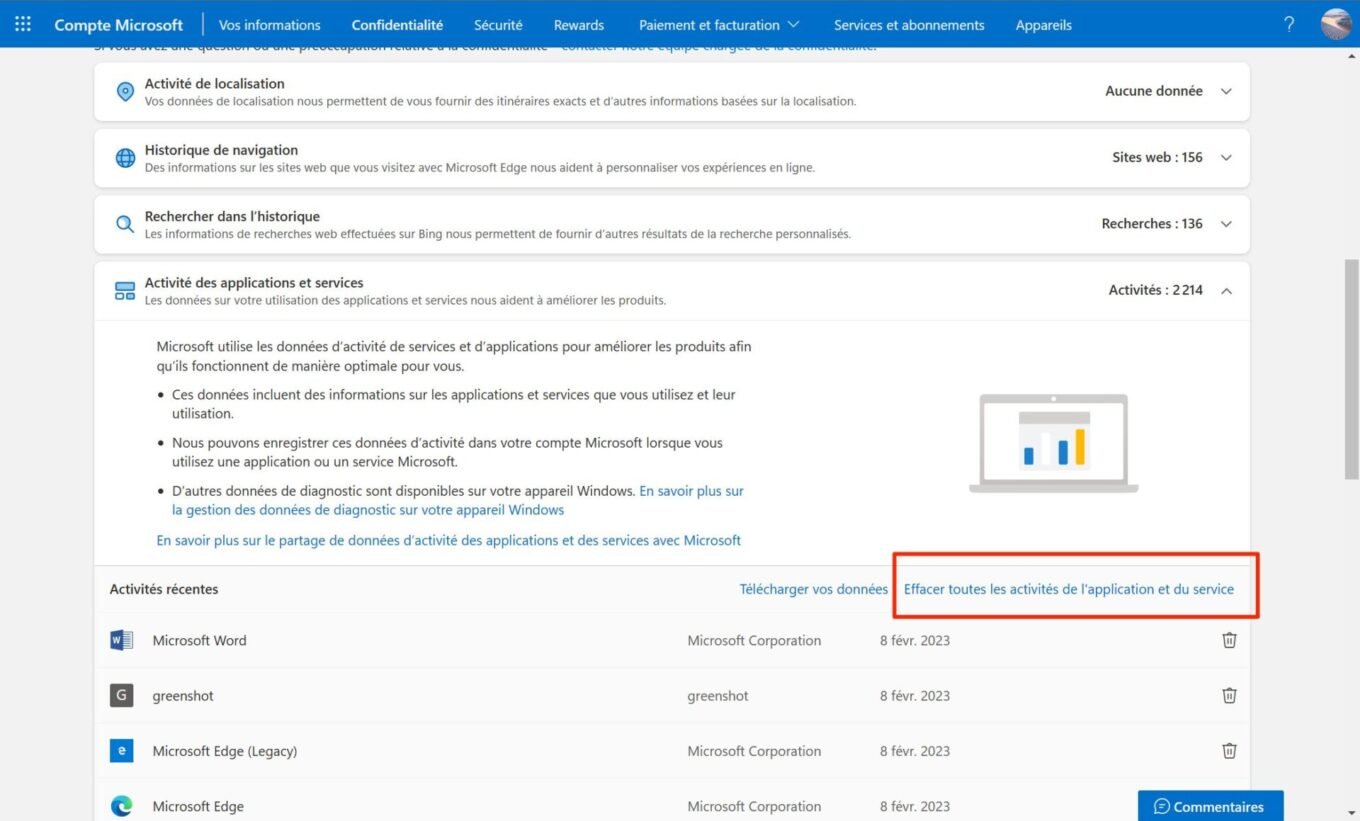Image resolution: width=1360 pixels, height=821 pixels.
Task: Expand the Activité de localisation section
Action: (x=1226, y=91)
